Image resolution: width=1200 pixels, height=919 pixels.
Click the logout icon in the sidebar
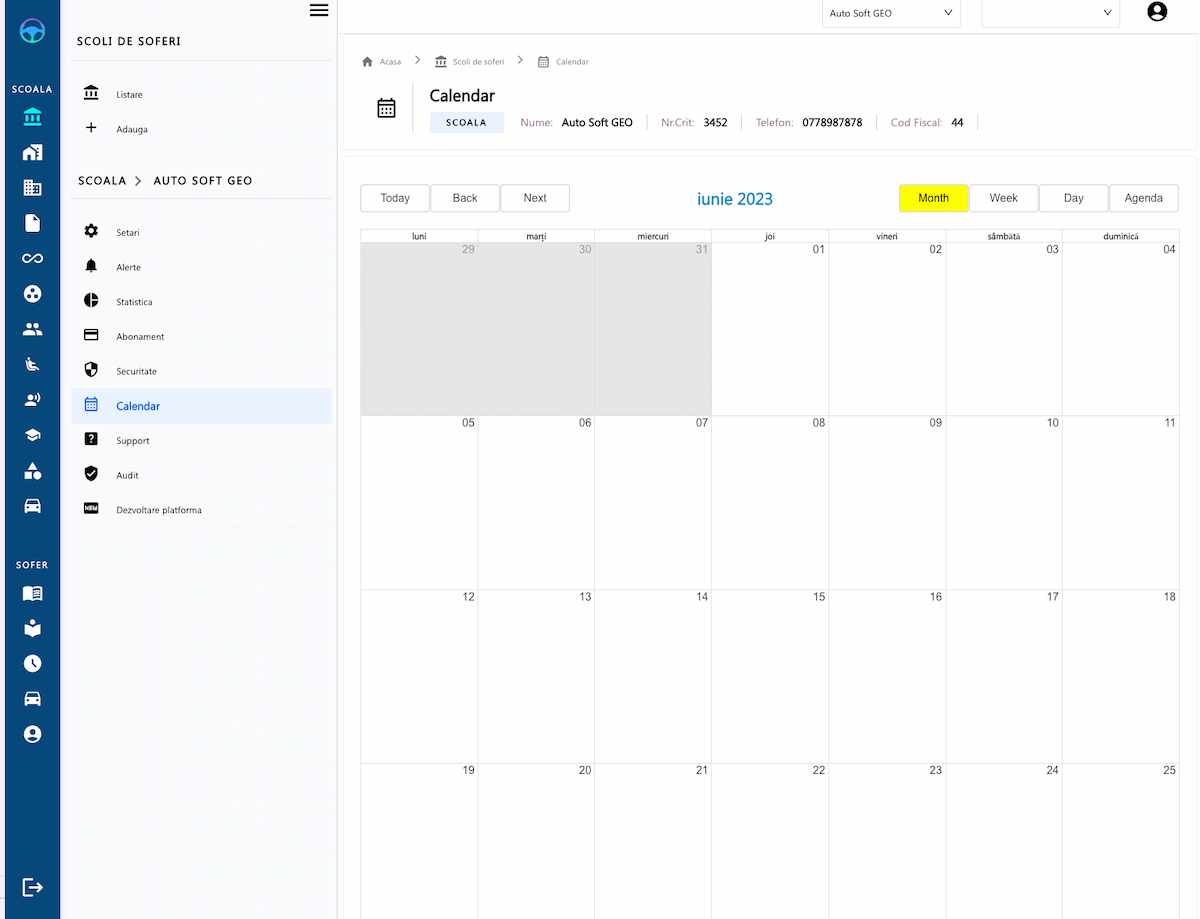click(32, 887)
